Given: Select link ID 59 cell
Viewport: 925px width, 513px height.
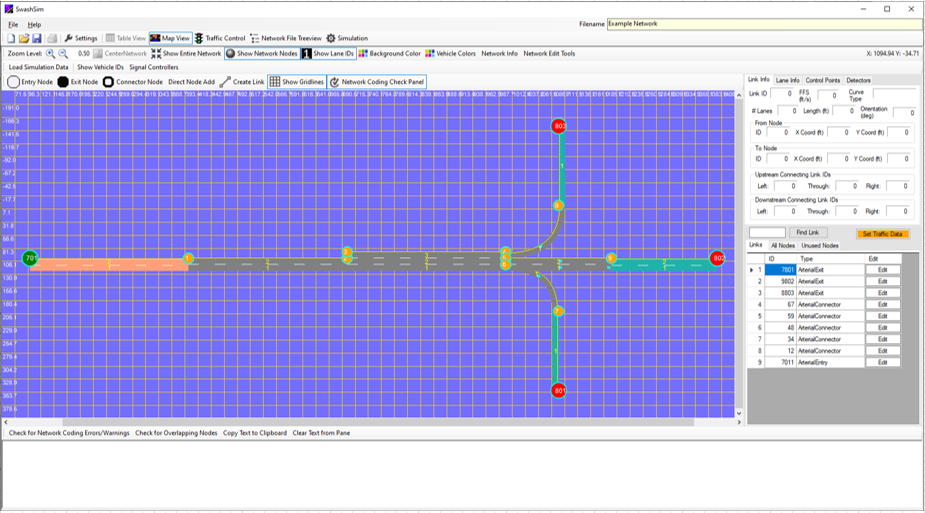Looking at the screenshot, I should pyautogui.click(x=780, y=316).
